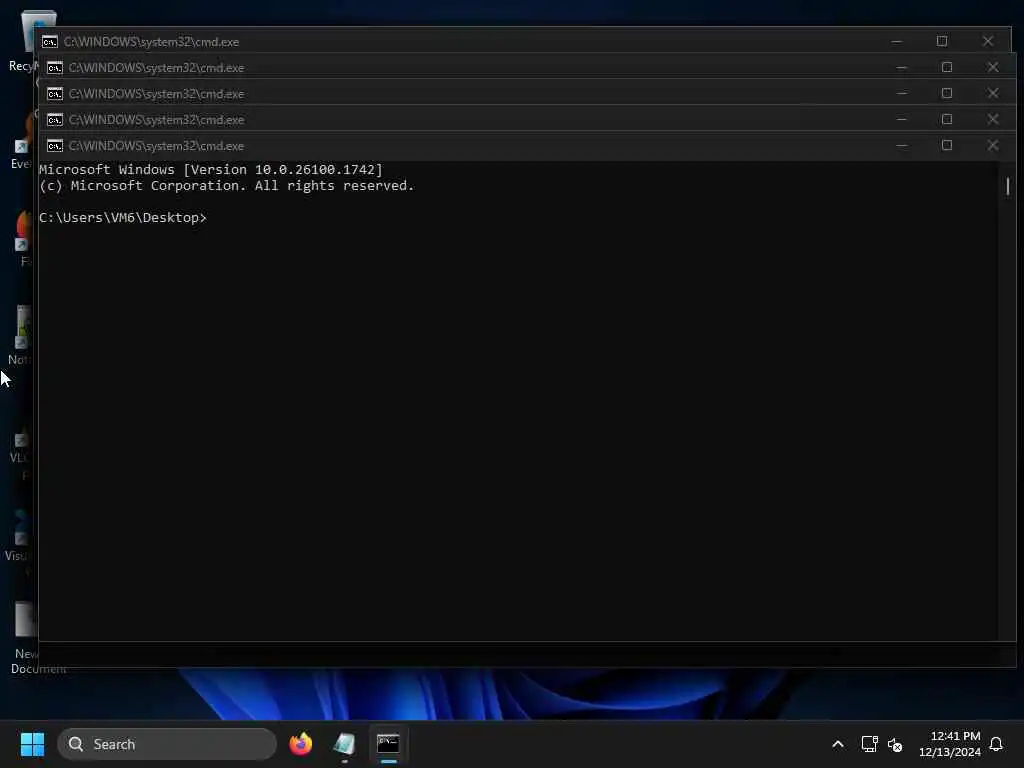
Task: Click the front cmd window's system menu icon
Action: click(x=55, y=146)
